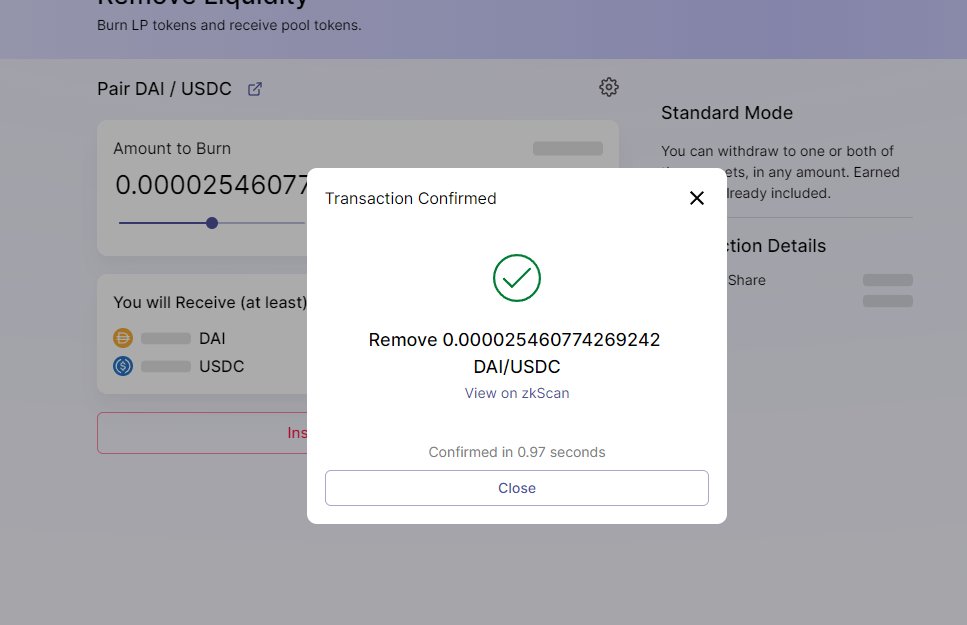Click the USDC token icon

(123, 366)
